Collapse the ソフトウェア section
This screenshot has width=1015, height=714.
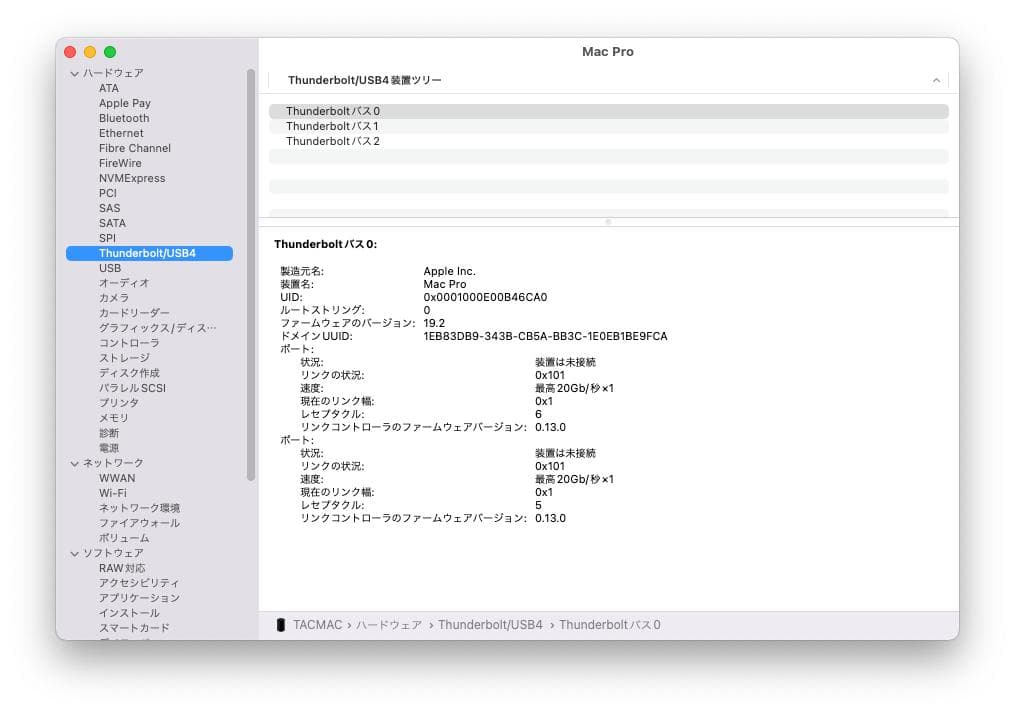point(74,553)
